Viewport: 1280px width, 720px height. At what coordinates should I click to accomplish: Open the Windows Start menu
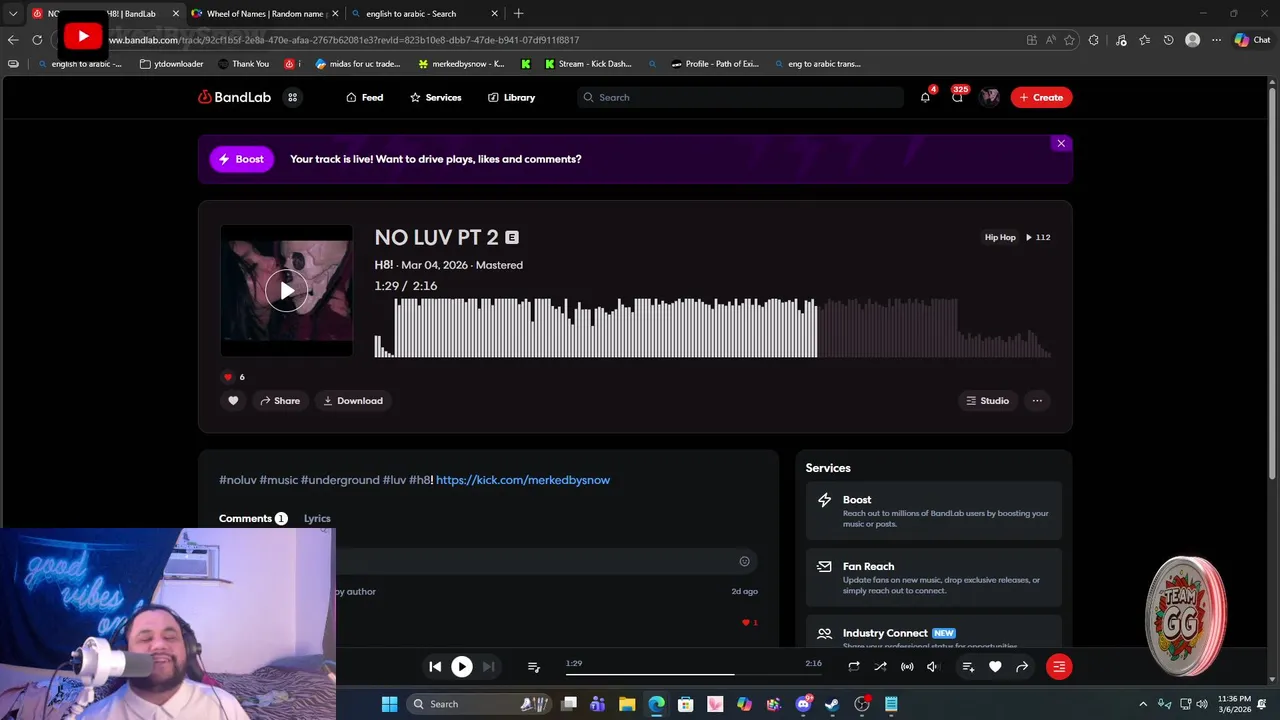[389, 704]
